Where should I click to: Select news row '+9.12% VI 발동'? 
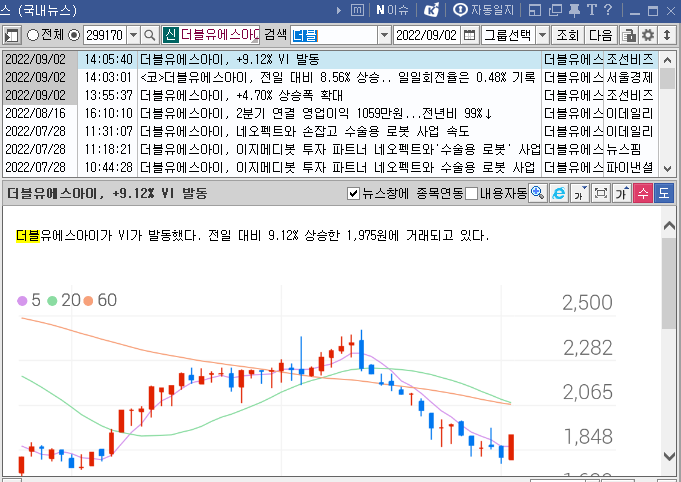tap(330, 59)
